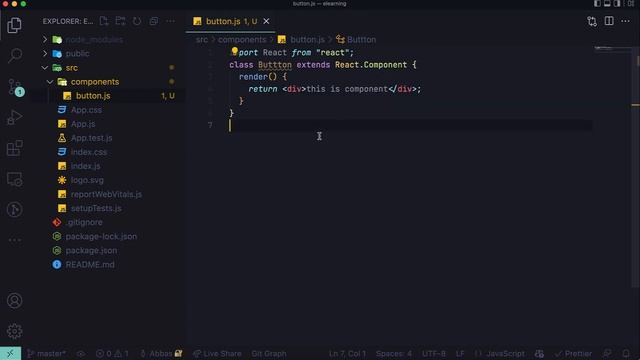Click the eye watch icon in status bar
Viewport: 640px width, 360px height.
[x=81, y=354]
